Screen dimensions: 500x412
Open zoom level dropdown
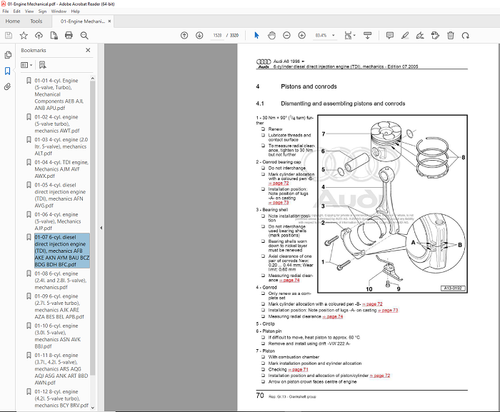[x=333, y=35]
